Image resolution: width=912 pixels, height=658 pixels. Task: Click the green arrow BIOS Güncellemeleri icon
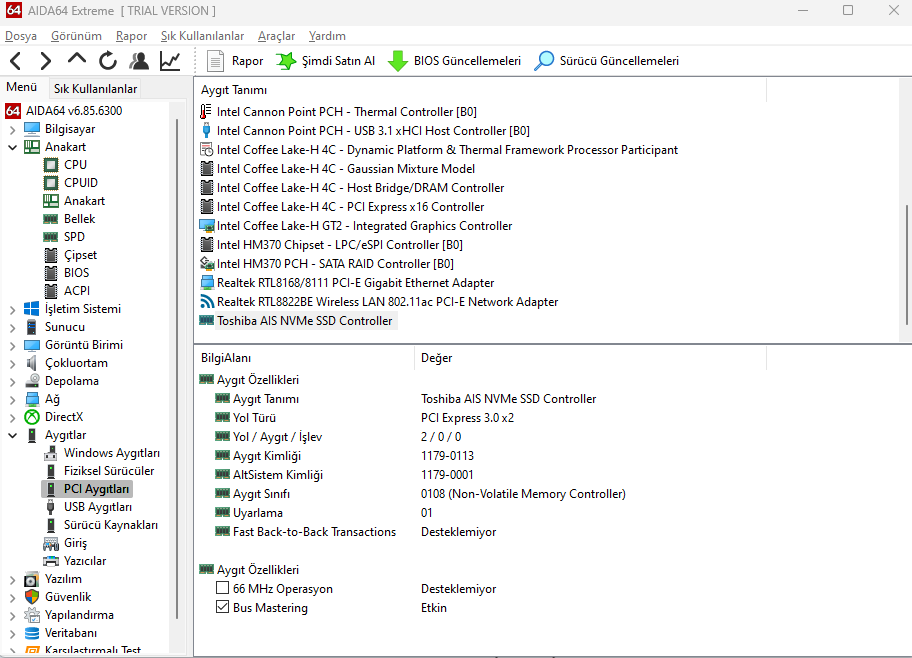coord(398,61)
